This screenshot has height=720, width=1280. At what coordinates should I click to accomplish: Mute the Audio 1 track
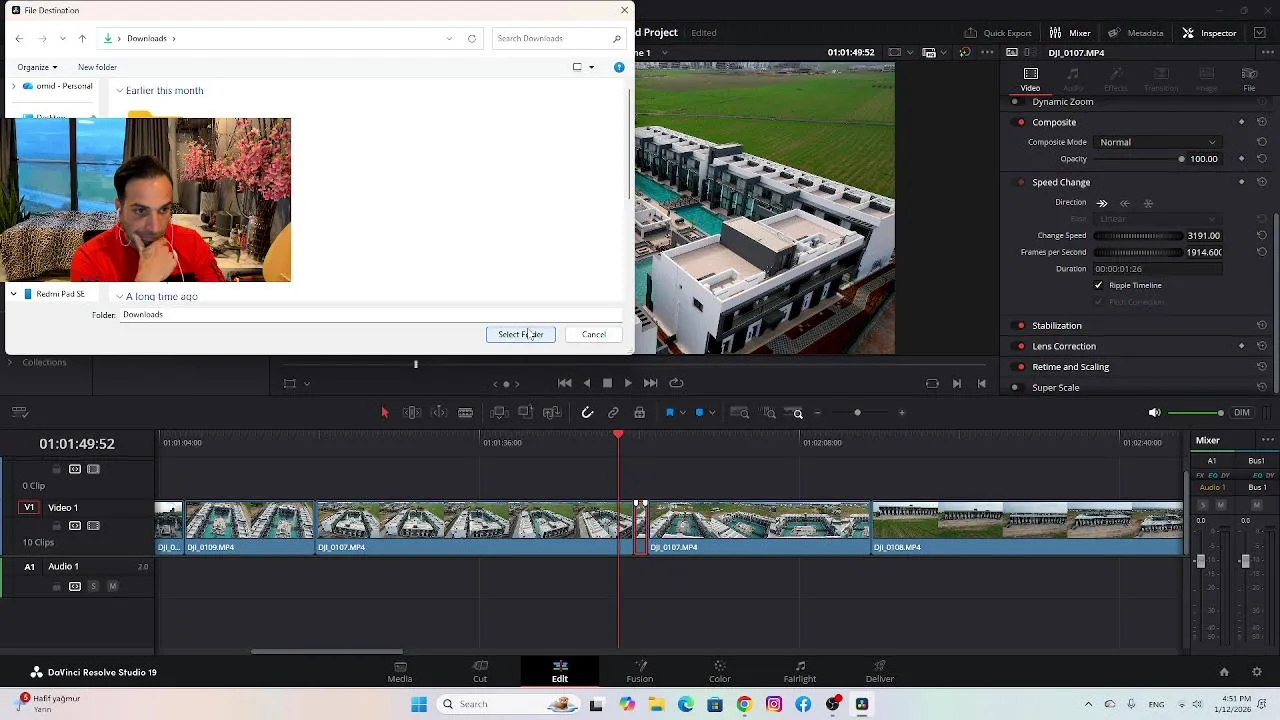(x=113, y=586)
